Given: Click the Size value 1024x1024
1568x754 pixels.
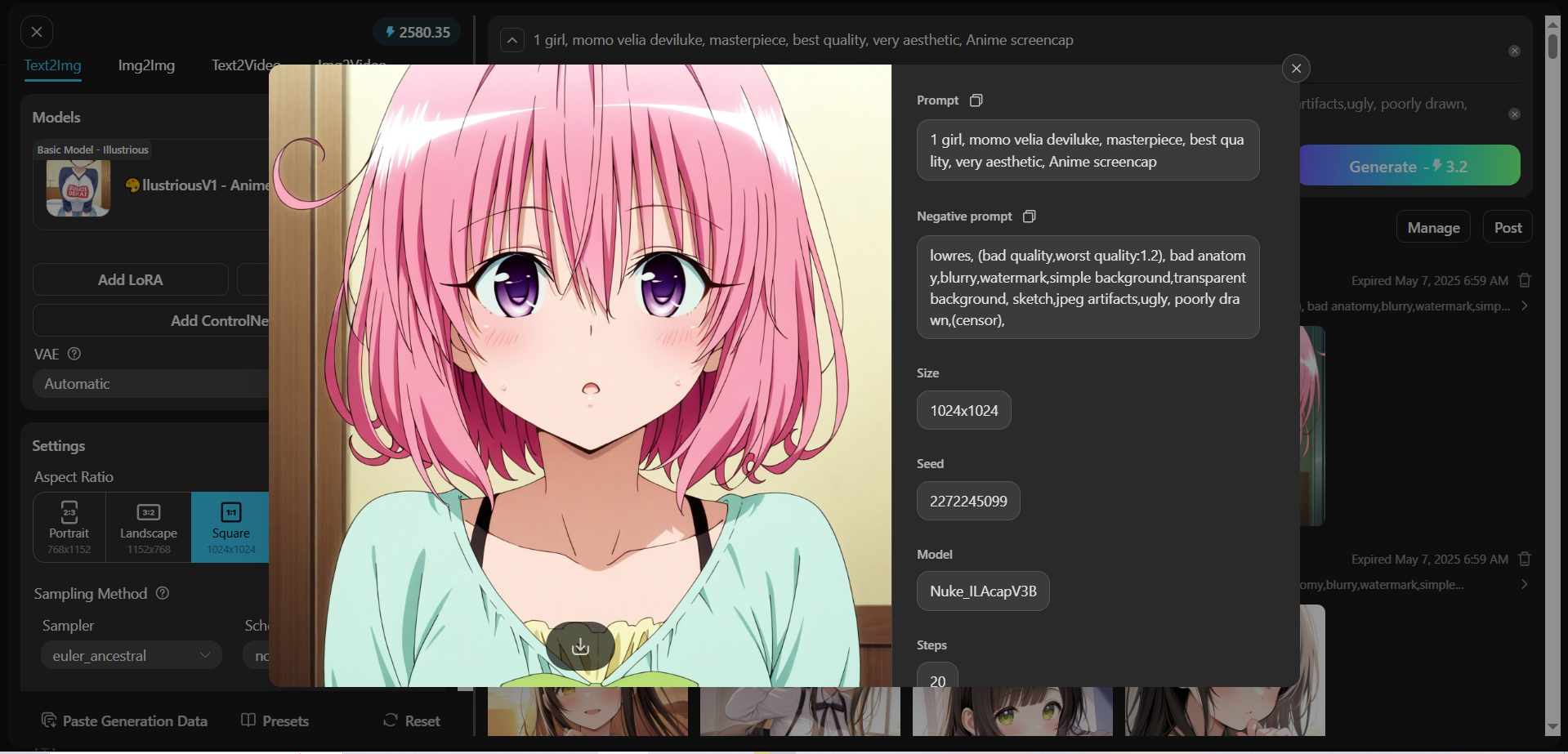Looking at the screenshot, I should click(x=964, y=411).
